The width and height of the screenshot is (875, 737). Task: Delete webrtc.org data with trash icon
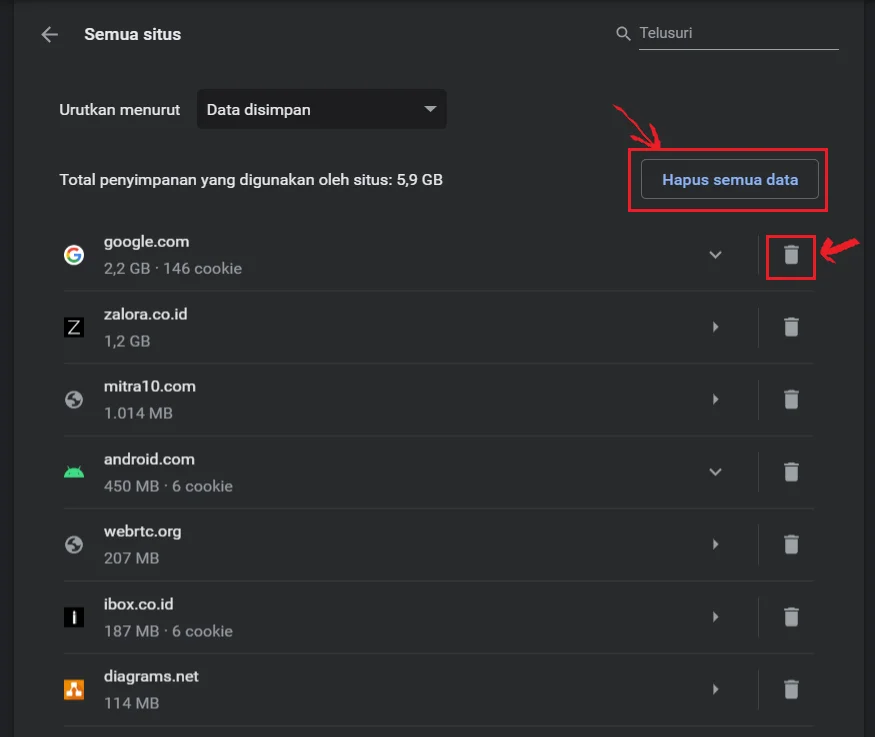pos(791,545)
